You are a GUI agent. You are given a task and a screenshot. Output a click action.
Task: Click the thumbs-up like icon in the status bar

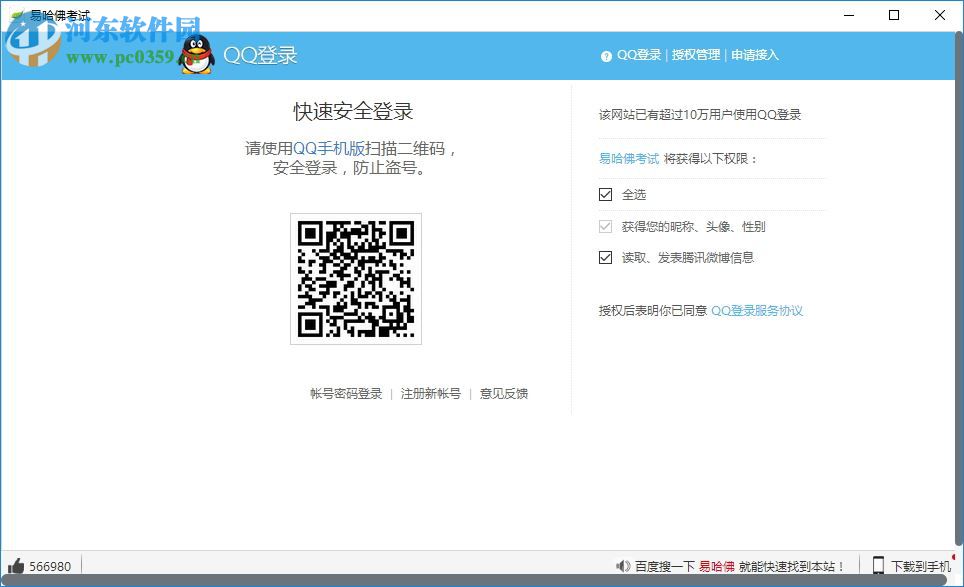click(x=14, y=566)
